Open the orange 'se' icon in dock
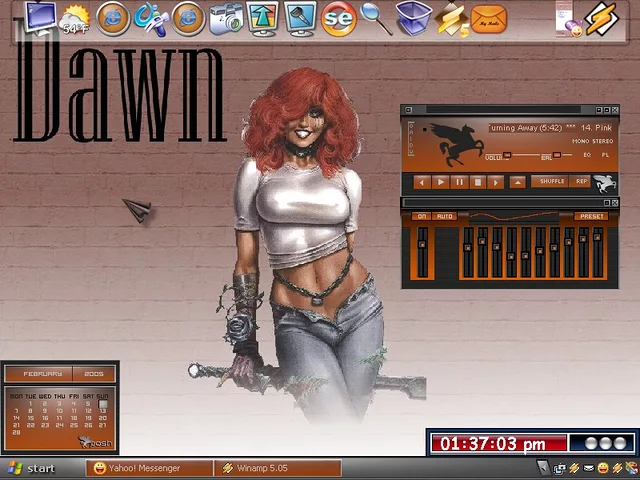The height and width of the screenshot is (480, 640). click(x=338, y=19)
